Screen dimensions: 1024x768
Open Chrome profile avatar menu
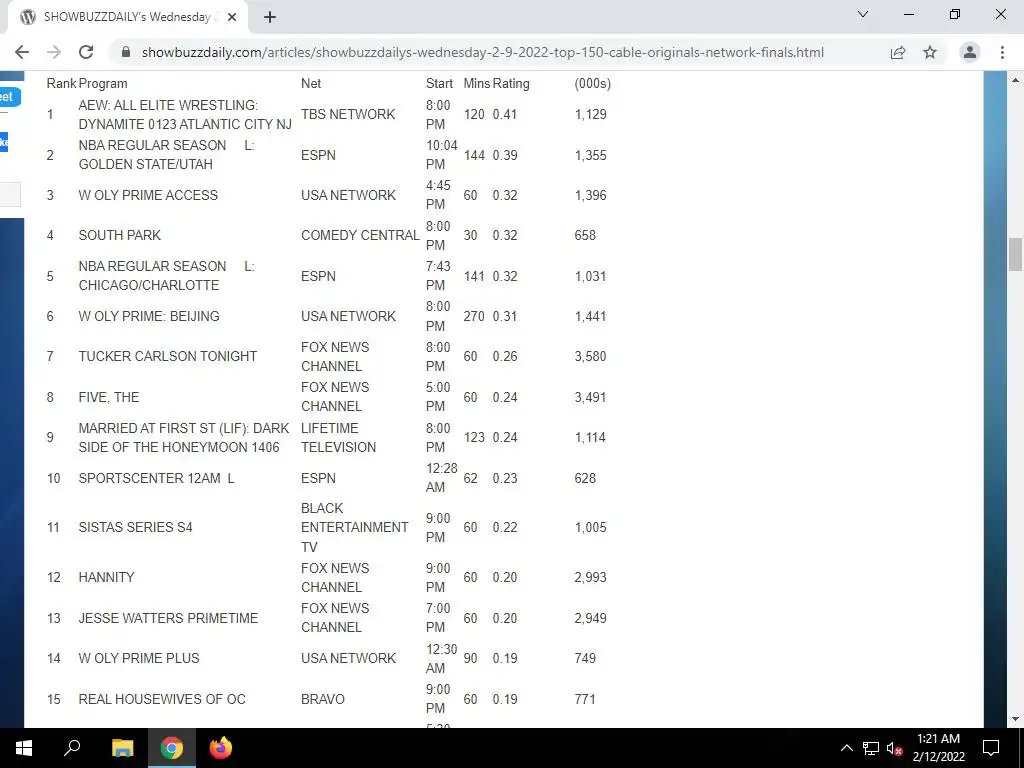[x=970, y=52]
